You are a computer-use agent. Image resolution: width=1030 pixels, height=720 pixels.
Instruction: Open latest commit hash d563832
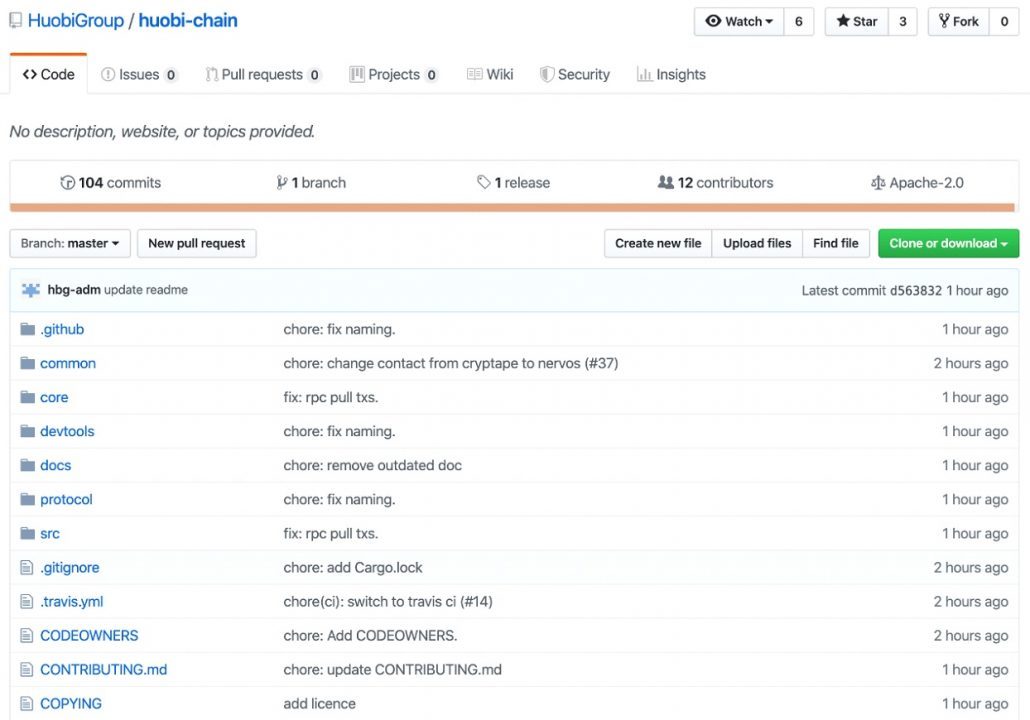click(x=916, y=290)
